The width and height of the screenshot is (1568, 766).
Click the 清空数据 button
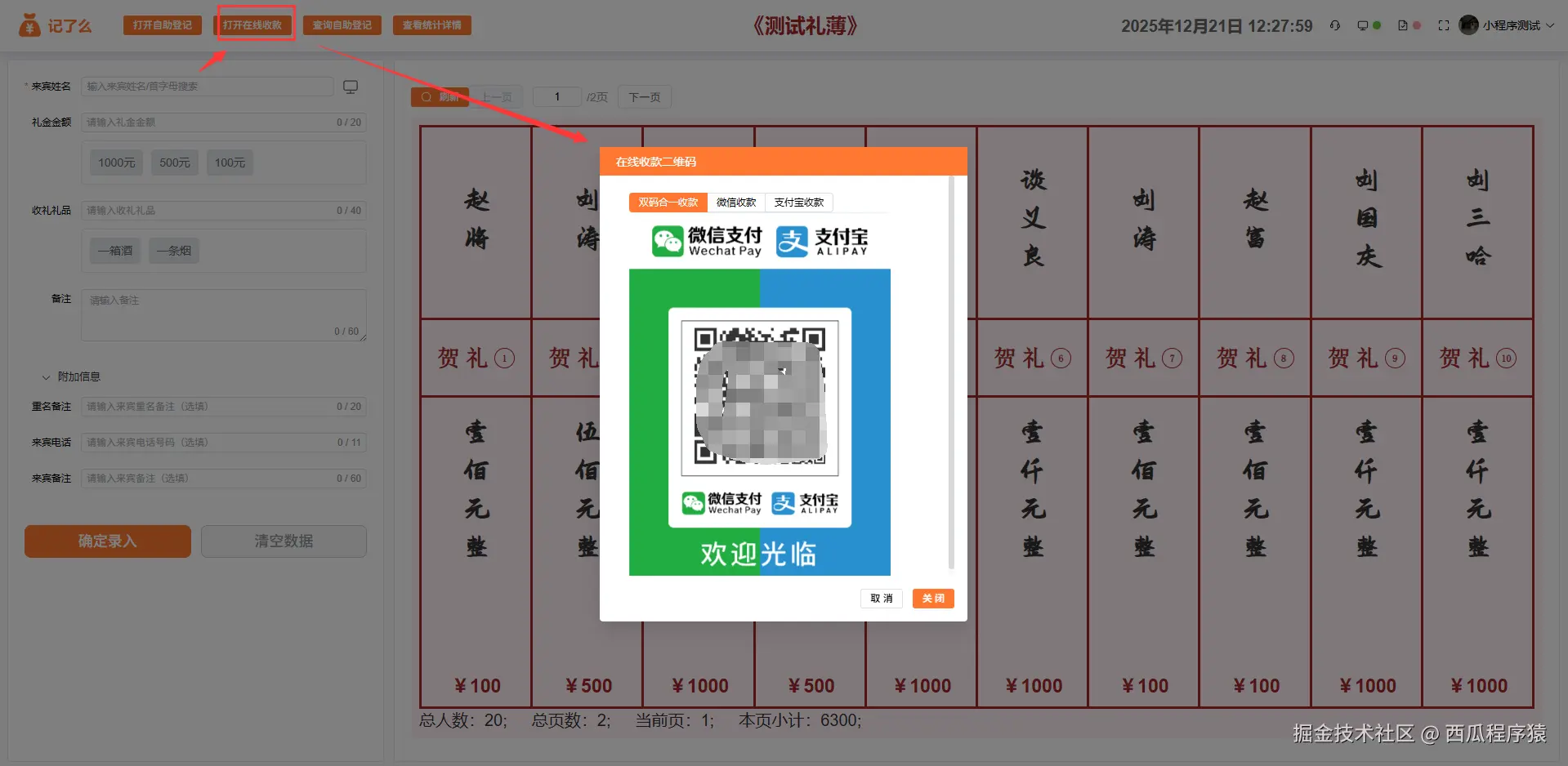284,541
